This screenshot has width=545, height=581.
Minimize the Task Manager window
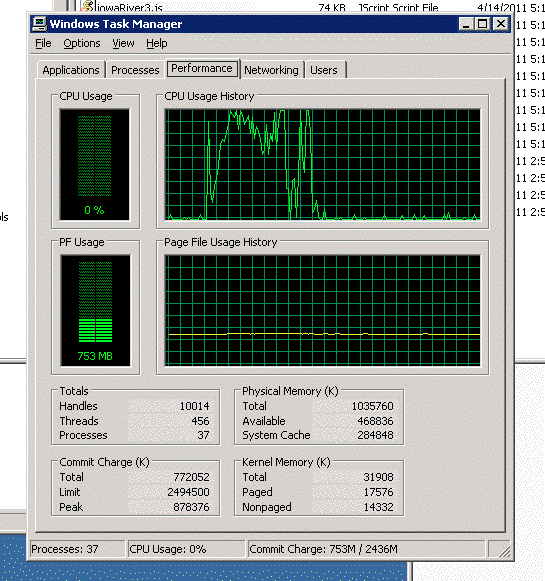[x=466, y=24]
